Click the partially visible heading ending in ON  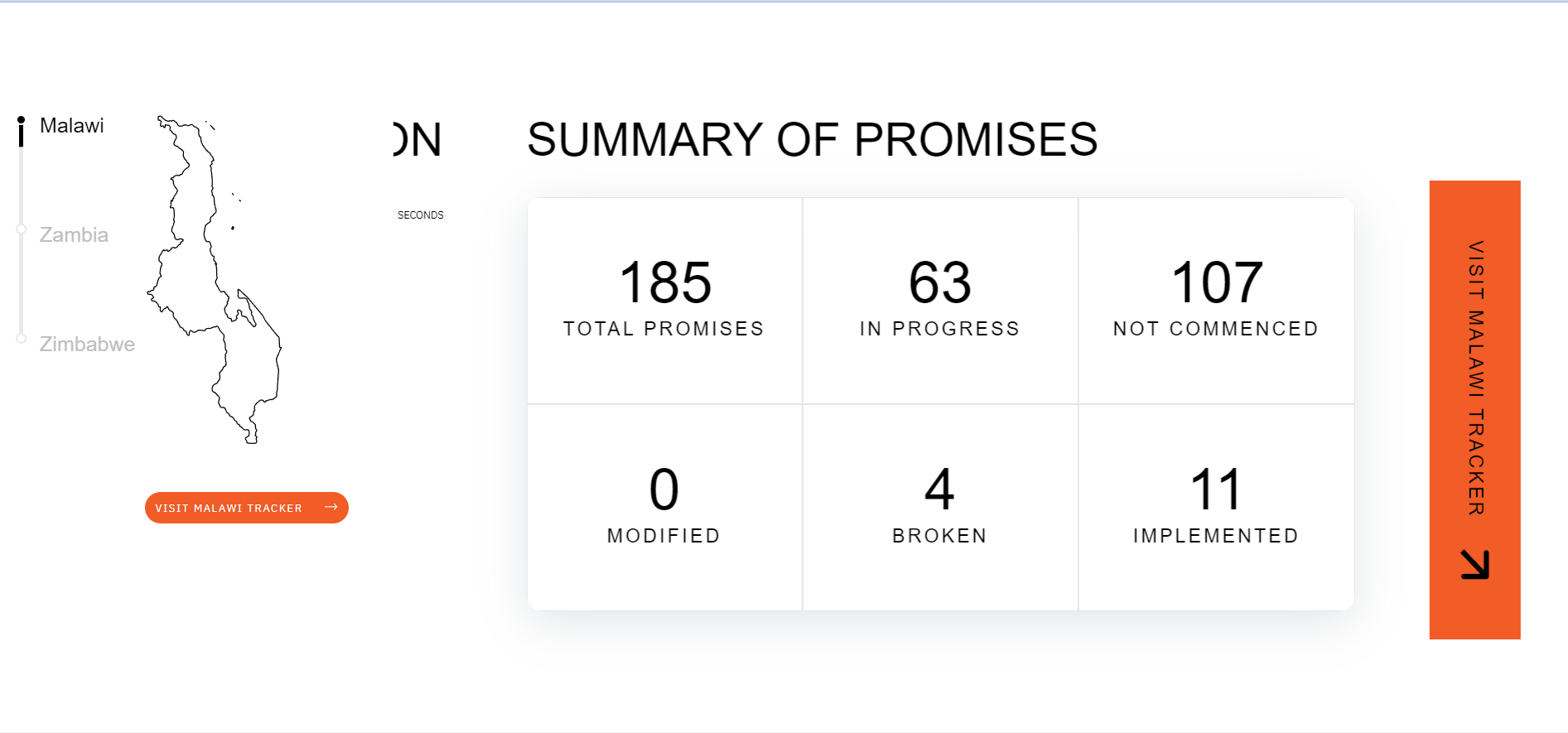(418, 139)
